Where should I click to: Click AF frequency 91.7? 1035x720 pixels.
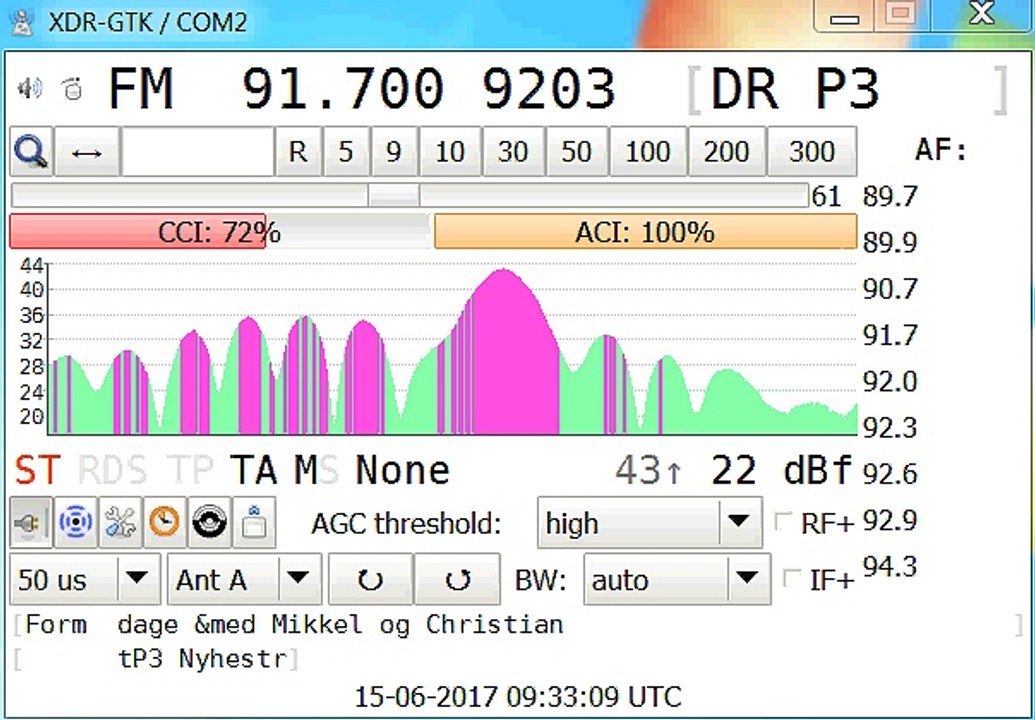(x=890, y=335)
